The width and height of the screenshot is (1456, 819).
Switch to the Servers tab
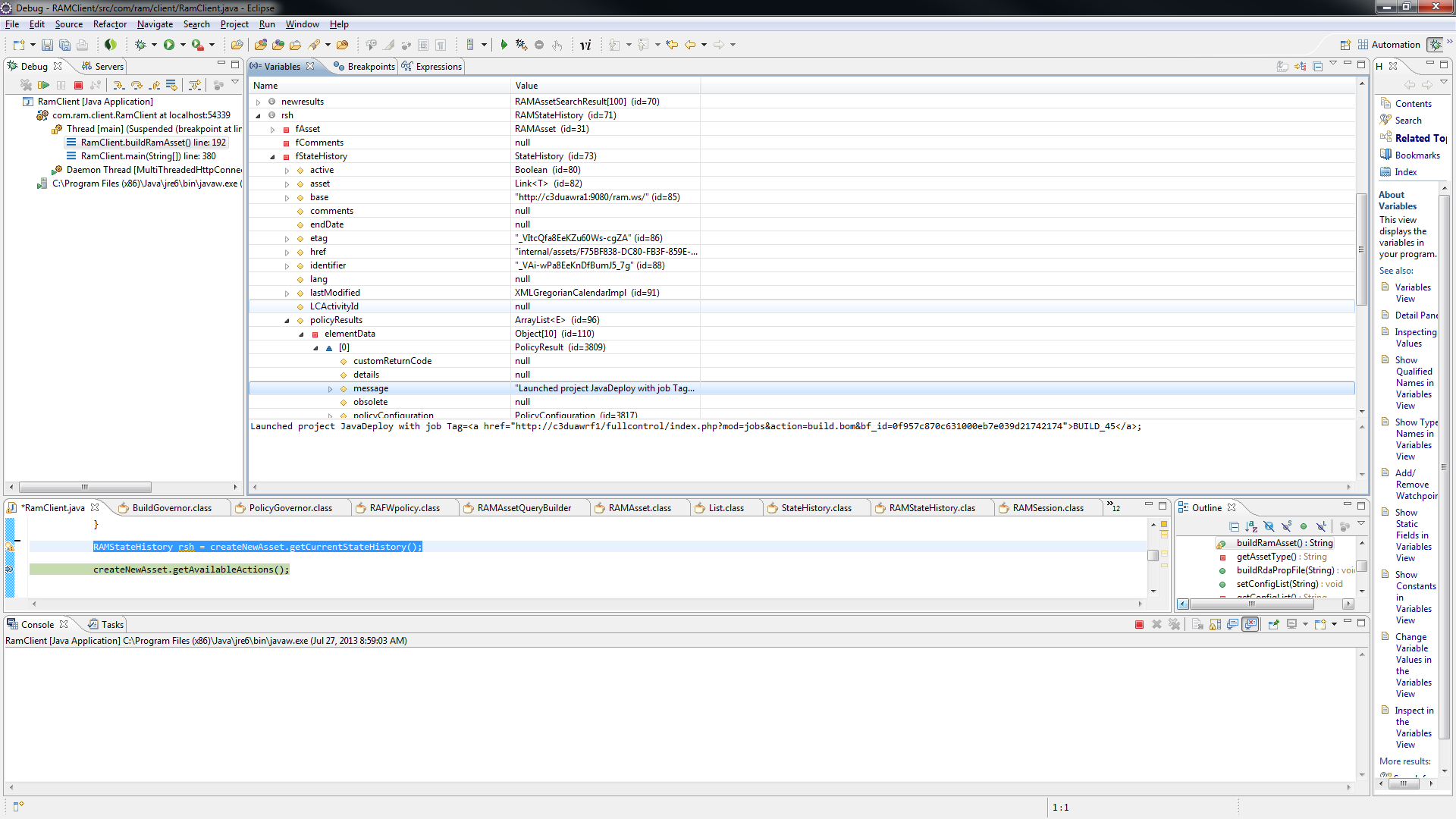(x=102, y=67)
